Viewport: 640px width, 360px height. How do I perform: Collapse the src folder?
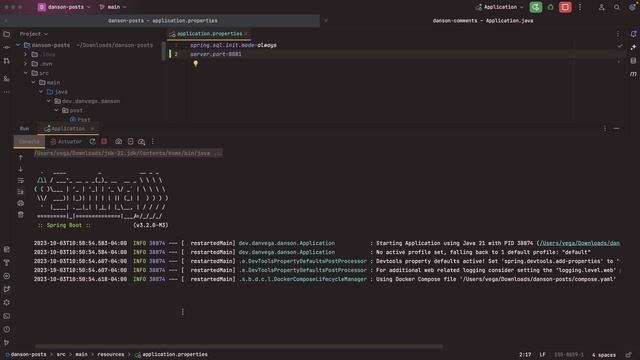click(26, 73)
